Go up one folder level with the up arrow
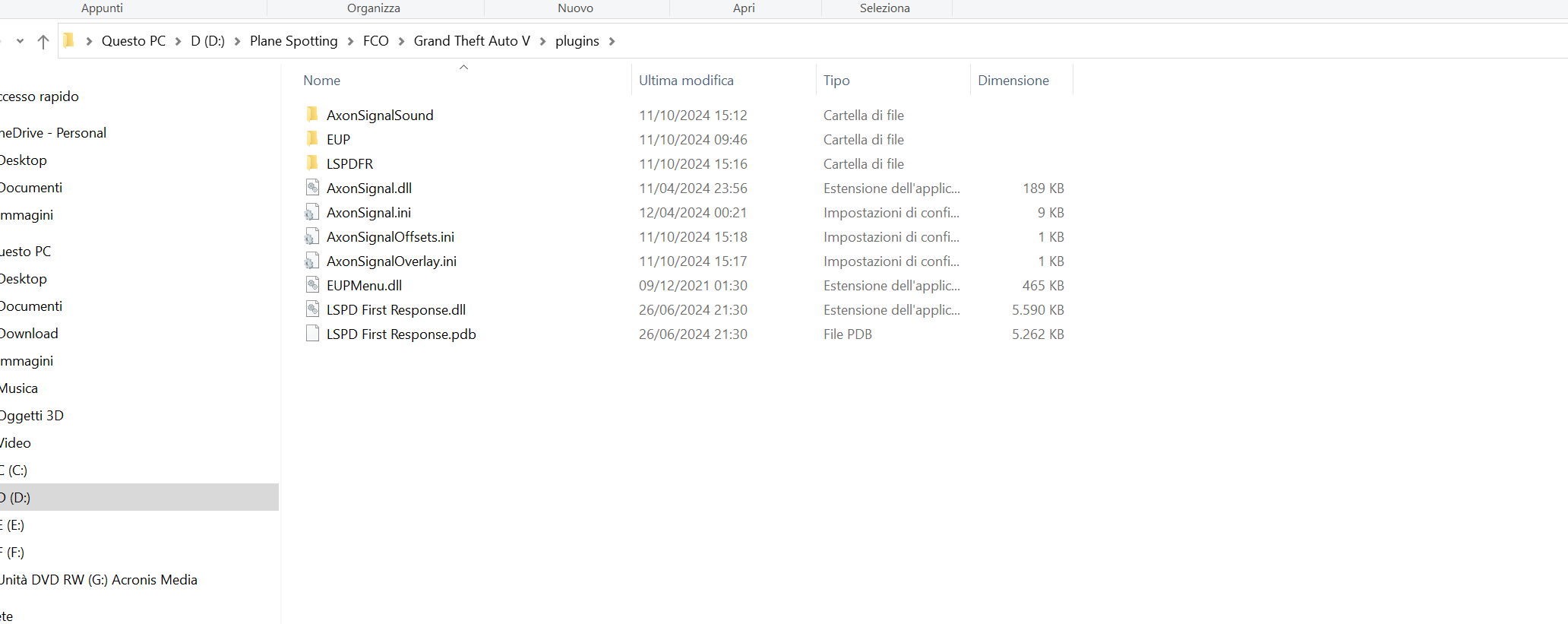This screenshot has height=624, width=1568. click(x=43, y=41)
